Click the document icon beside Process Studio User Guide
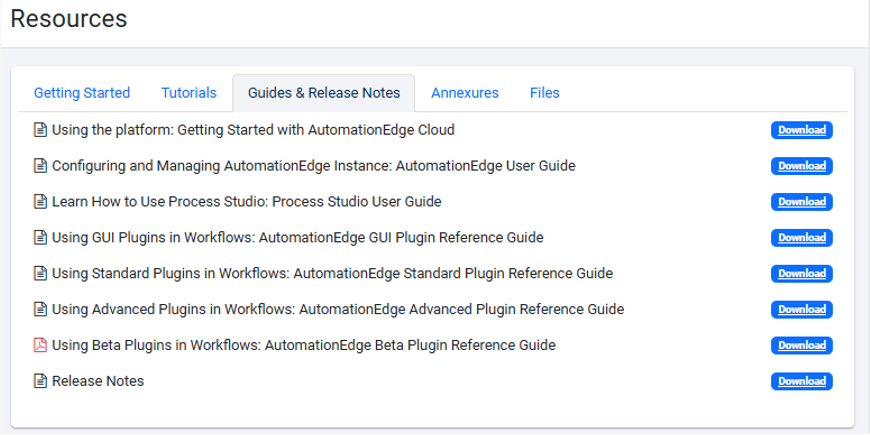 coord(40,202)
